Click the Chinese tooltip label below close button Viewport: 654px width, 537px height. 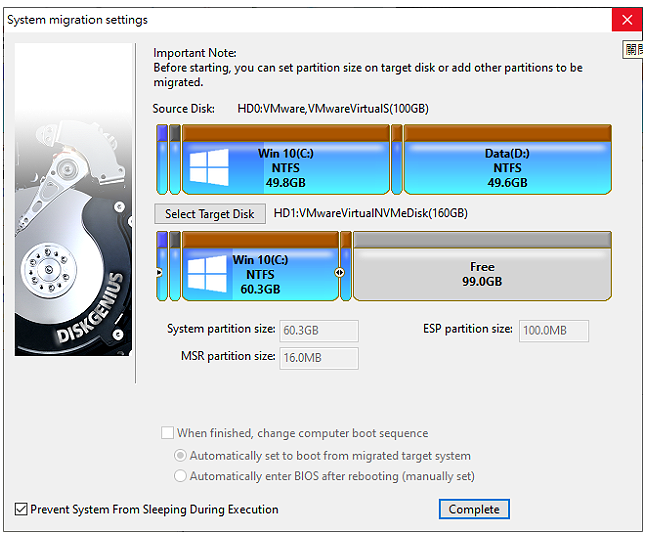pyautogui.click(x=633, y=50)
